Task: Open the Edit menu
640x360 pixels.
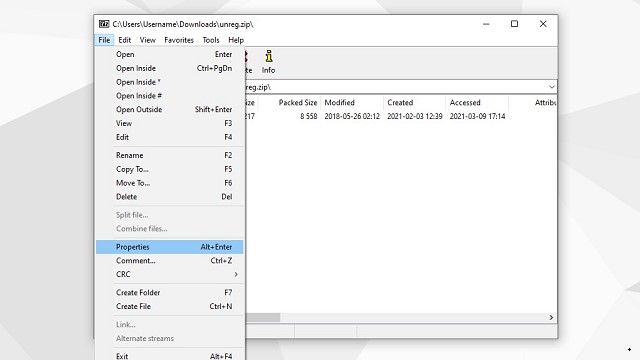Action: [x=124, y=40]
